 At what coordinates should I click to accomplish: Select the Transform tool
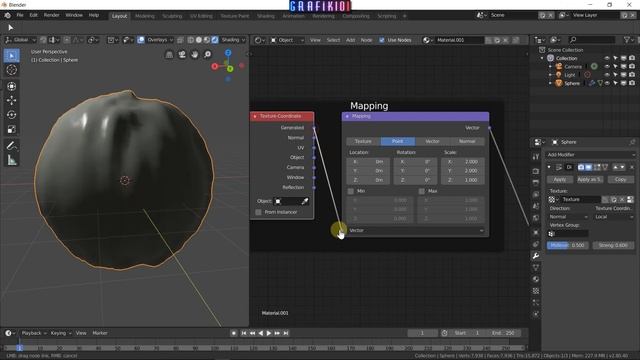click(x=11, y=86)
